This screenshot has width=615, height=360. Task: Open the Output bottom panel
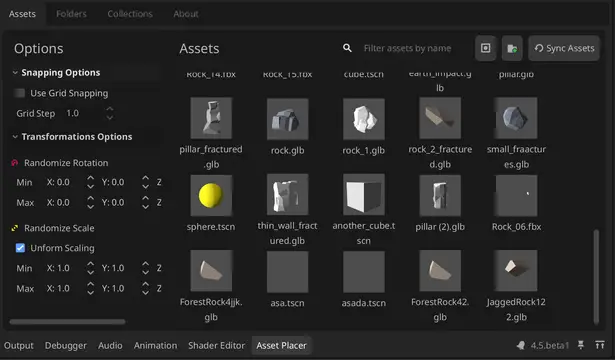coord(19,345)
